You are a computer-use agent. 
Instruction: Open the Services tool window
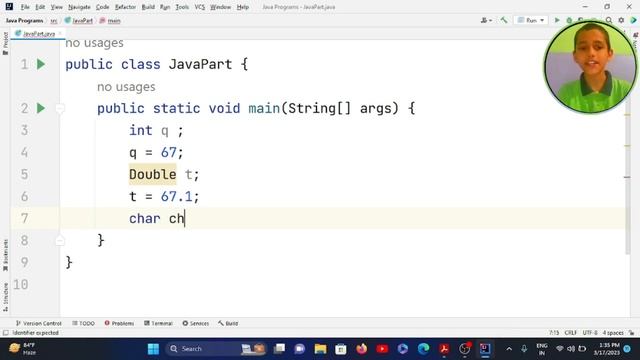click(x=196, y=323)
